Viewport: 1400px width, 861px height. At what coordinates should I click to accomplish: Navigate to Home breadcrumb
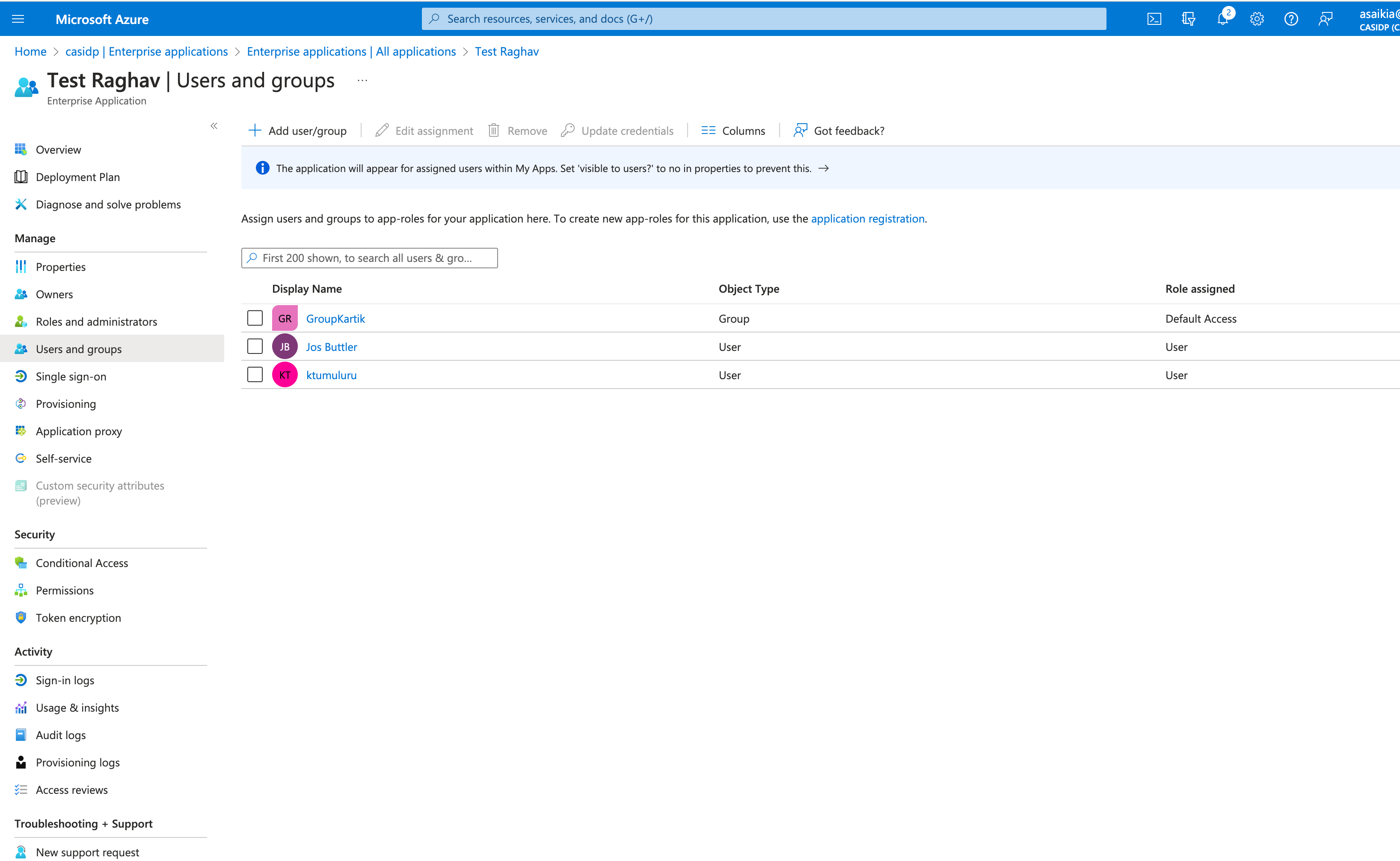click(30, 51)
